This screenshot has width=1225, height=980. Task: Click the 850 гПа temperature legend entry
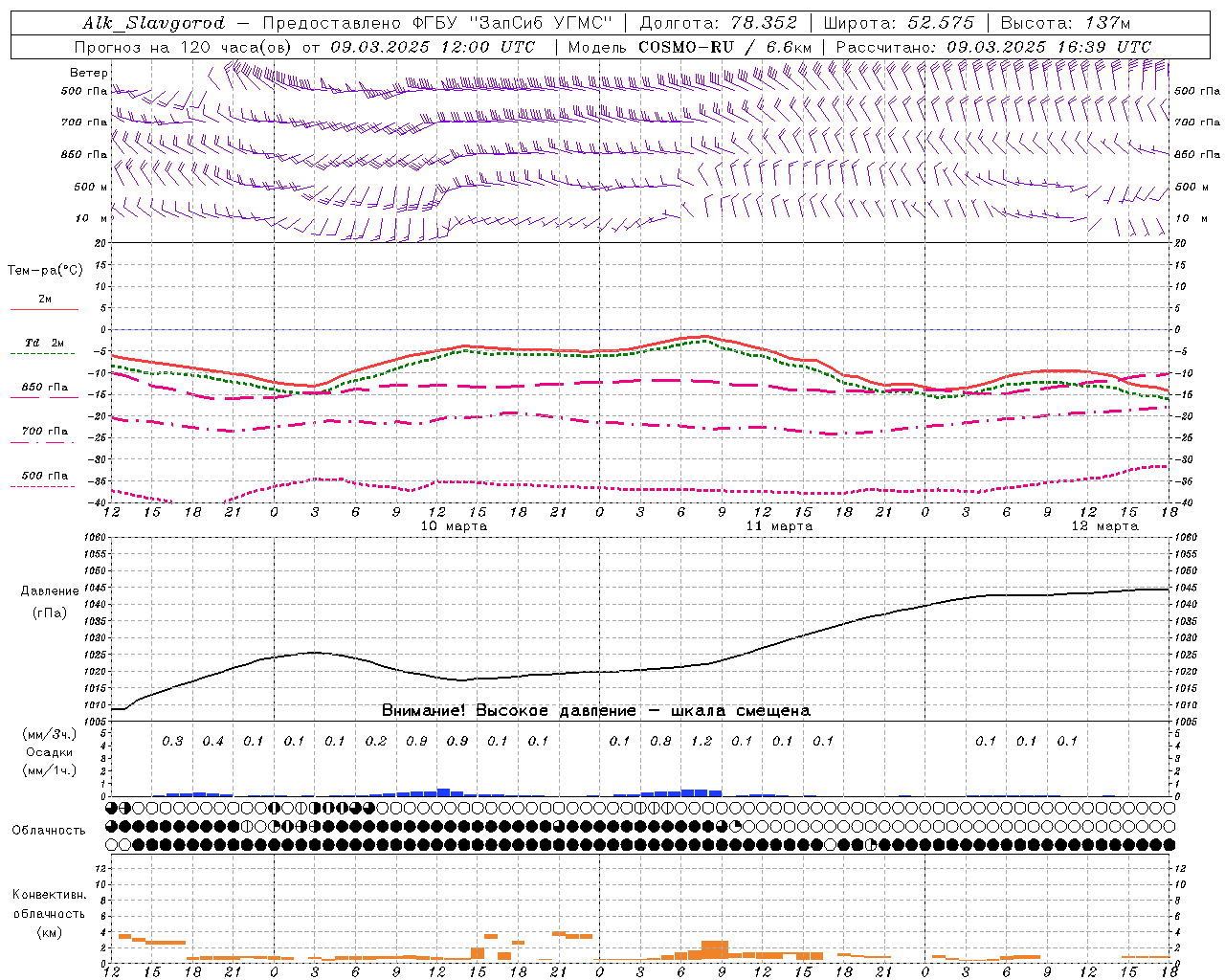click(45, 388)
